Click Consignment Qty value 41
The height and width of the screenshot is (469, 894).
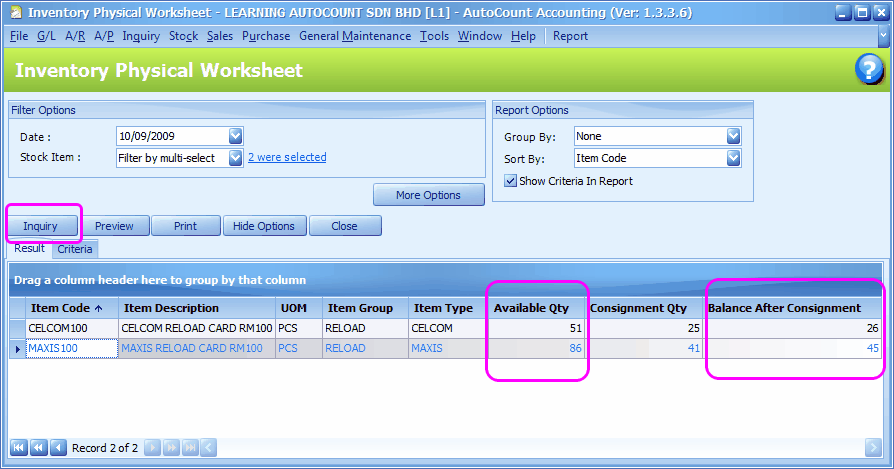(644, 348)
